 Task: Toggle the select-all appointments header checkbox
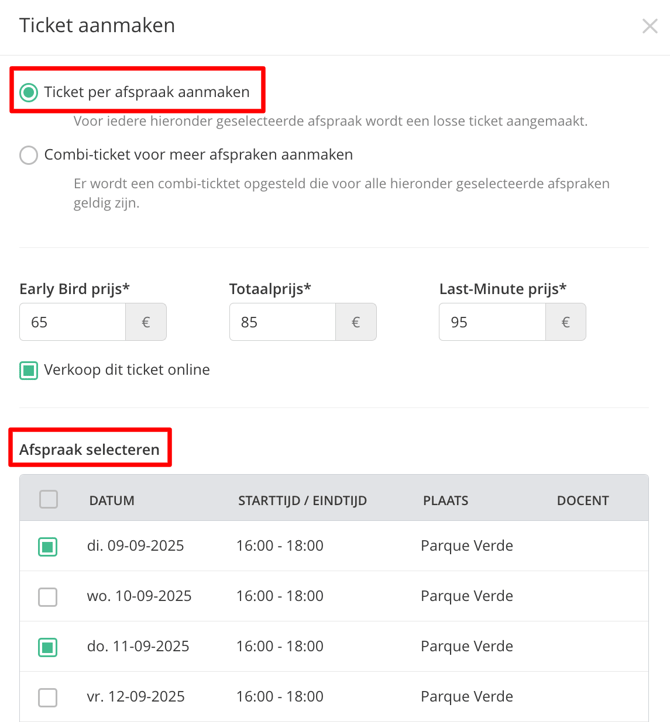tap(48, 500)
